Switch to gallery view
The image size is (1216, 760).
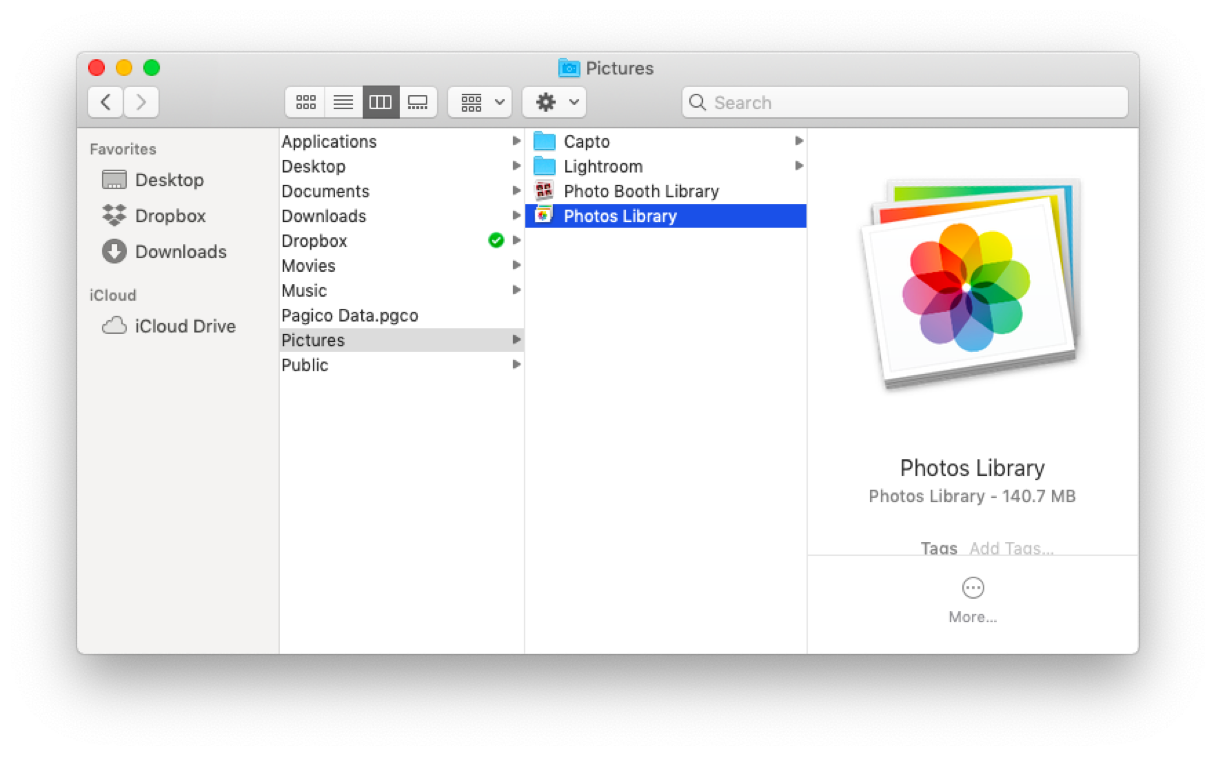point(418,102)
